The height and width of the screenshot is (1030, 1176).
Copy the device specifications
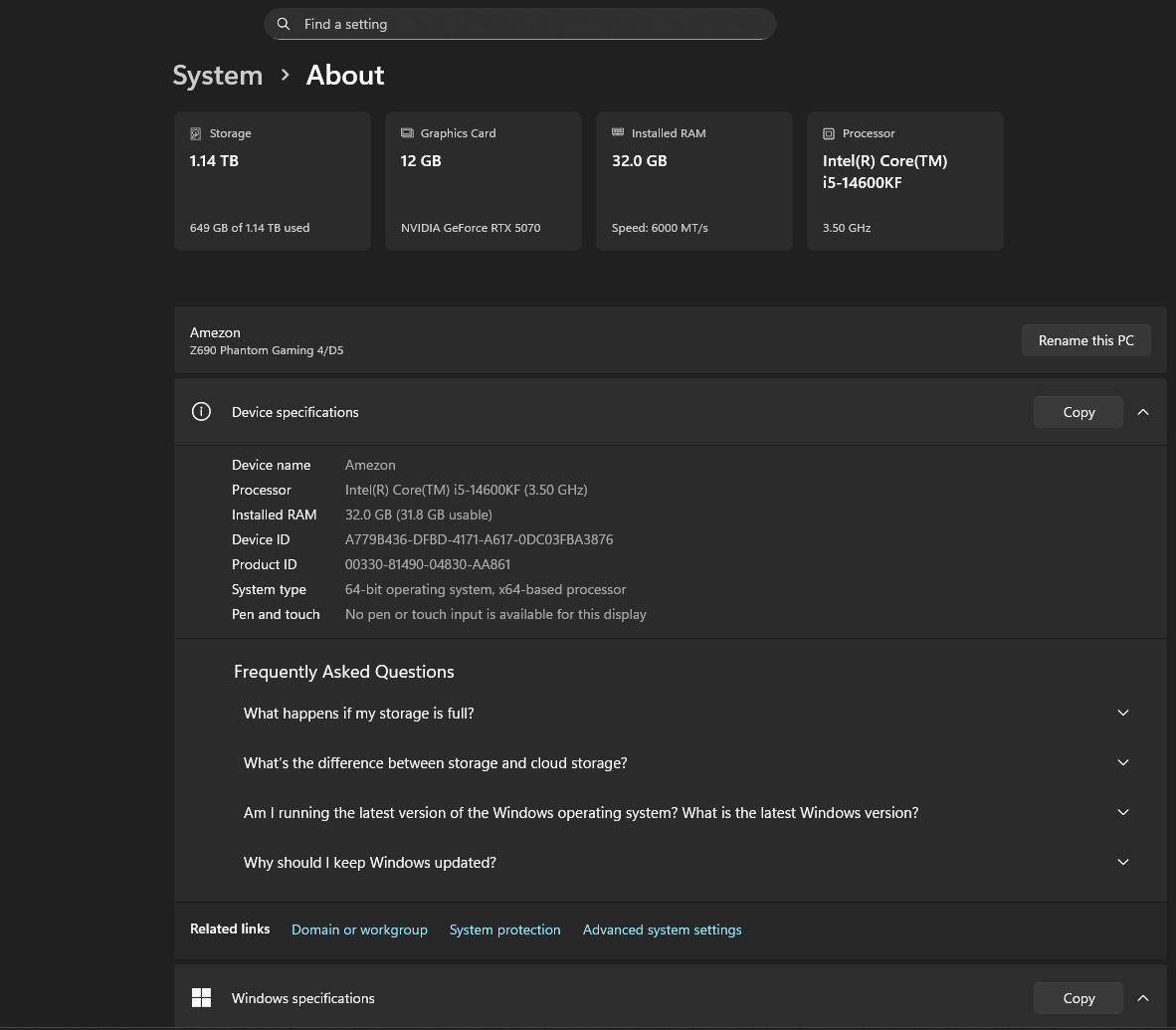pyautogui.click(x=1078, y=412)
